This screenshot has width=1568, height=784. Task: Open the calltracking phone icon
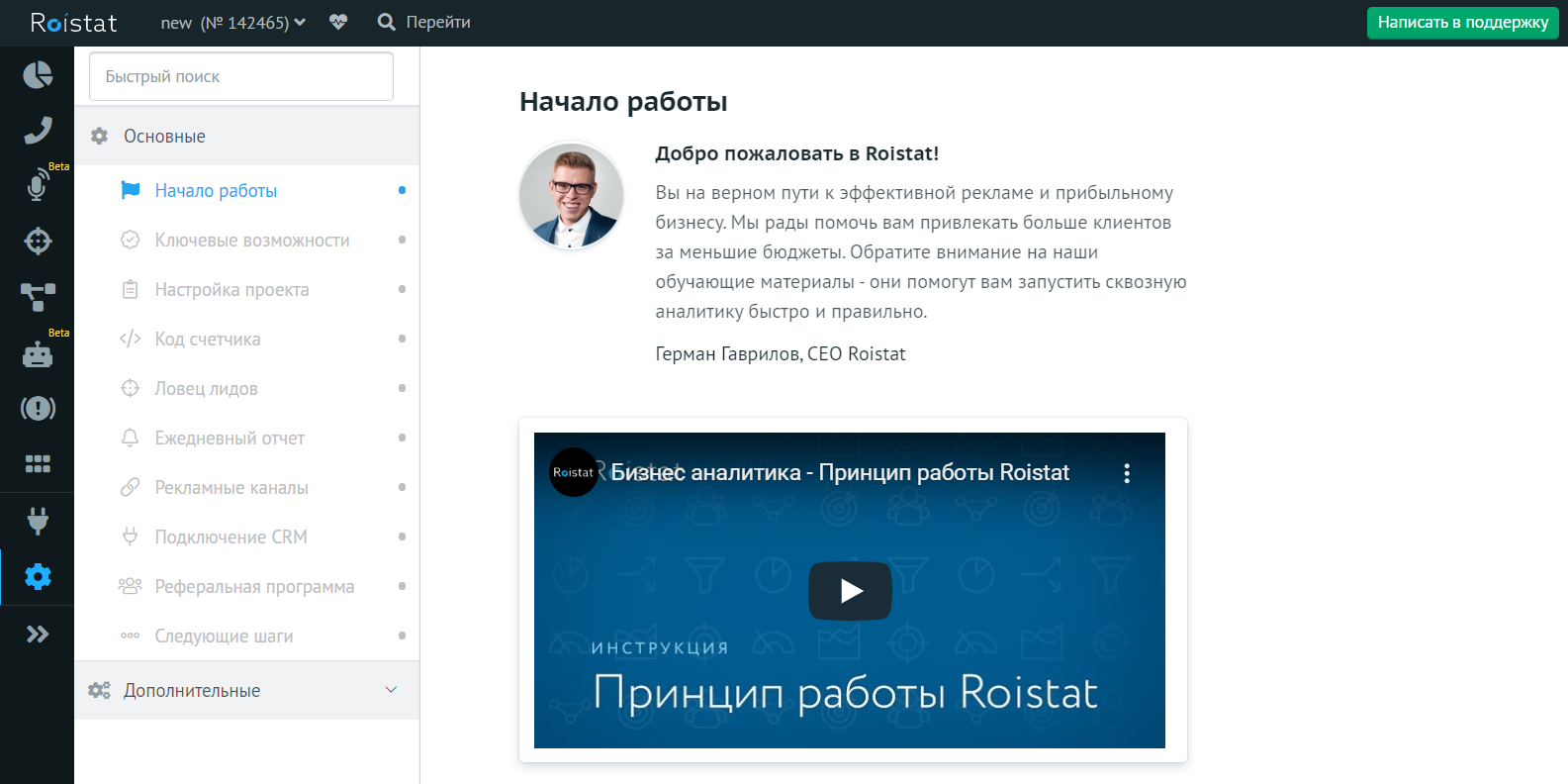pos(38,130)
